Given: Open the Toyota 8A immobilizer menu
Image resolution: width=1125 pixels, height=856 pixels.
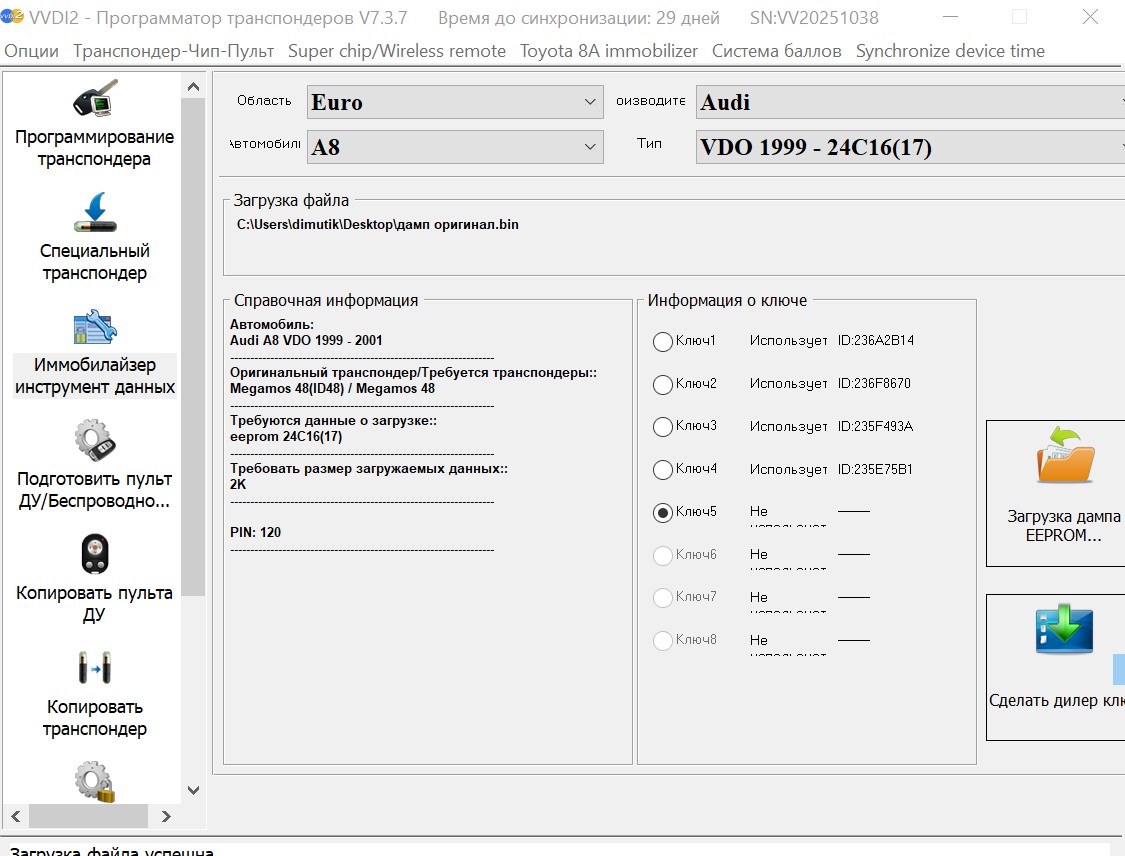Looking at the screenshot, I should (x=607, y=51).
